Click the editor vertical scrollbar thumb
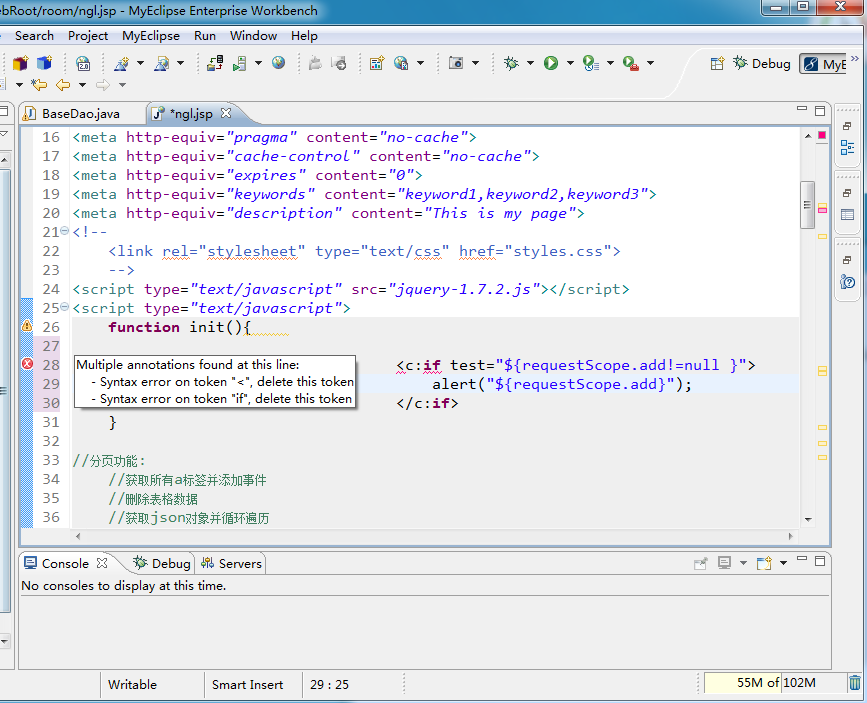The width and height of the screenshot is (867, 703). (807, 205)
